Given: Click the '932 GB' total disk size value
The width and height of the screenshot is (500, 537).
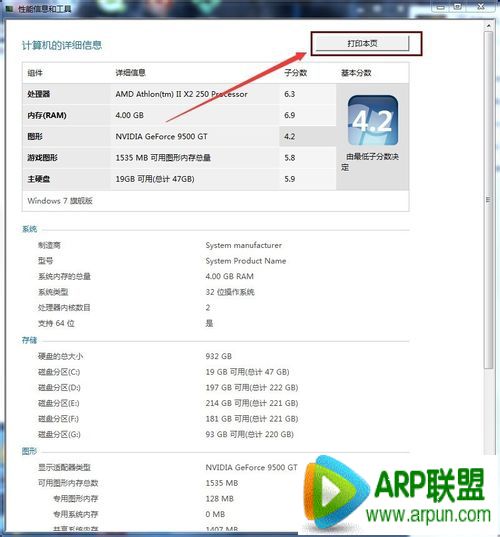Looking at the screenshot, I should pyautogui.click(x=218, y=356).
